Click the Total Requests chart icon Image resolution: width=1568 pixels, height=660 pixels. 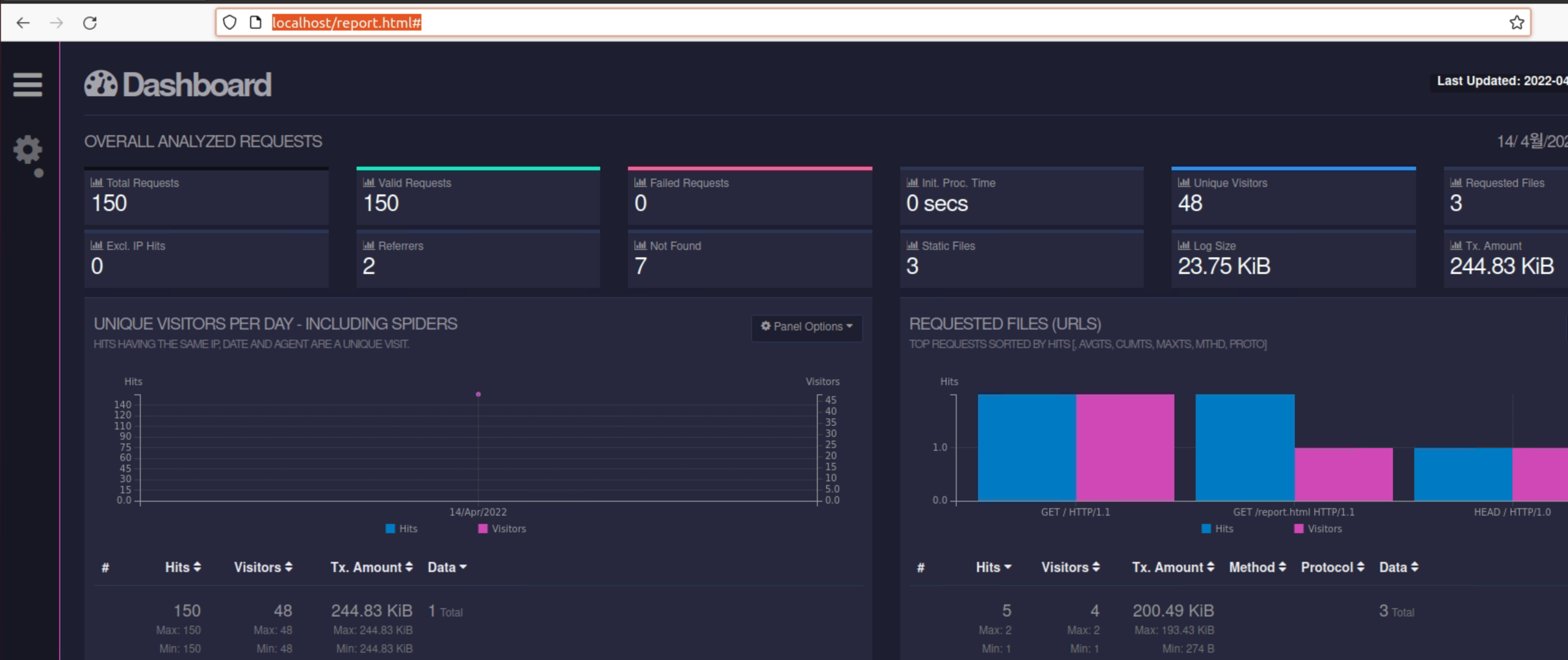coord(96,182)
